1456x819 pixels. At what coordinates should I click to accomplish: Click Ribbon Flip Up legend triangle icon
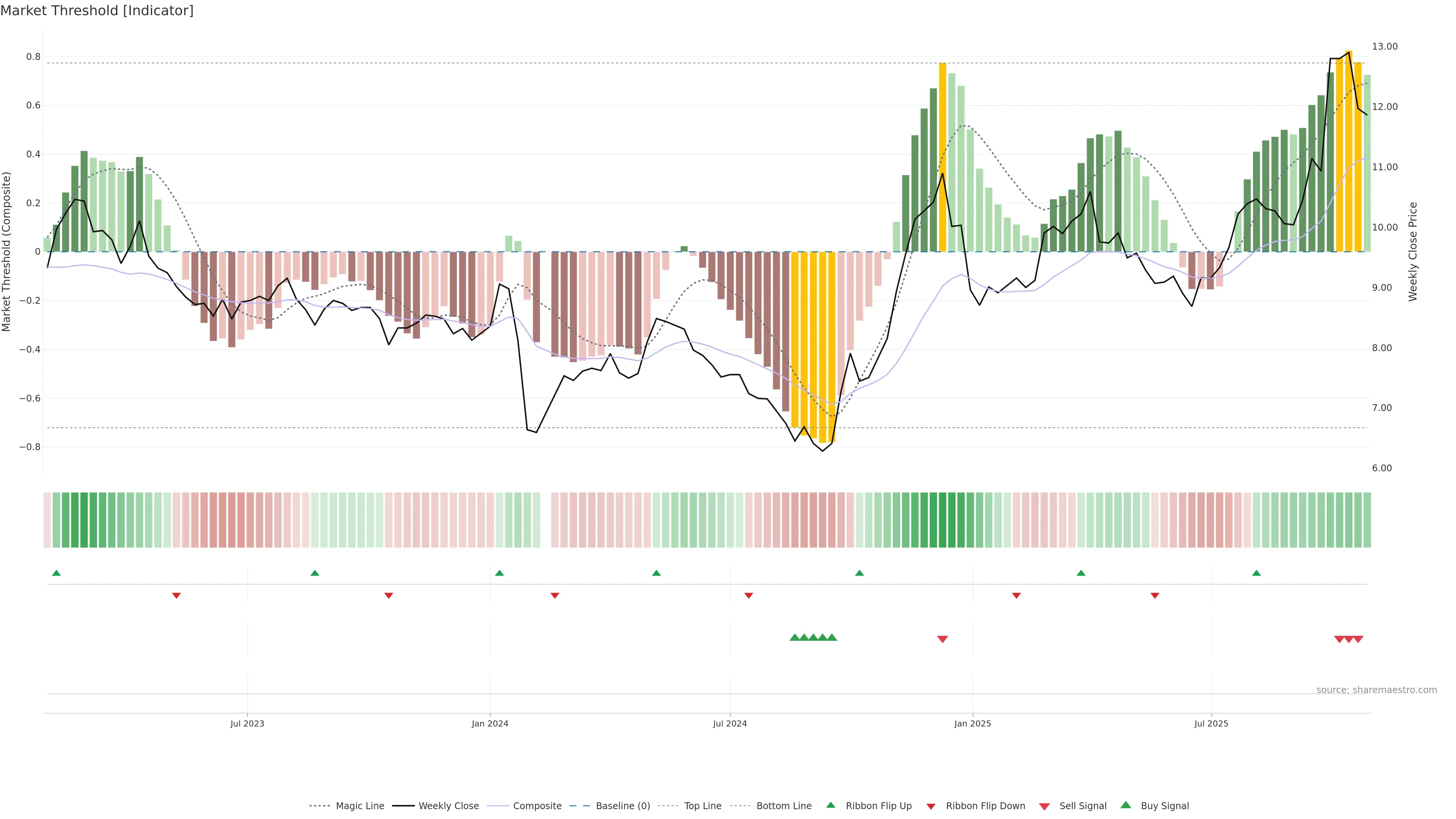(831, 805)
